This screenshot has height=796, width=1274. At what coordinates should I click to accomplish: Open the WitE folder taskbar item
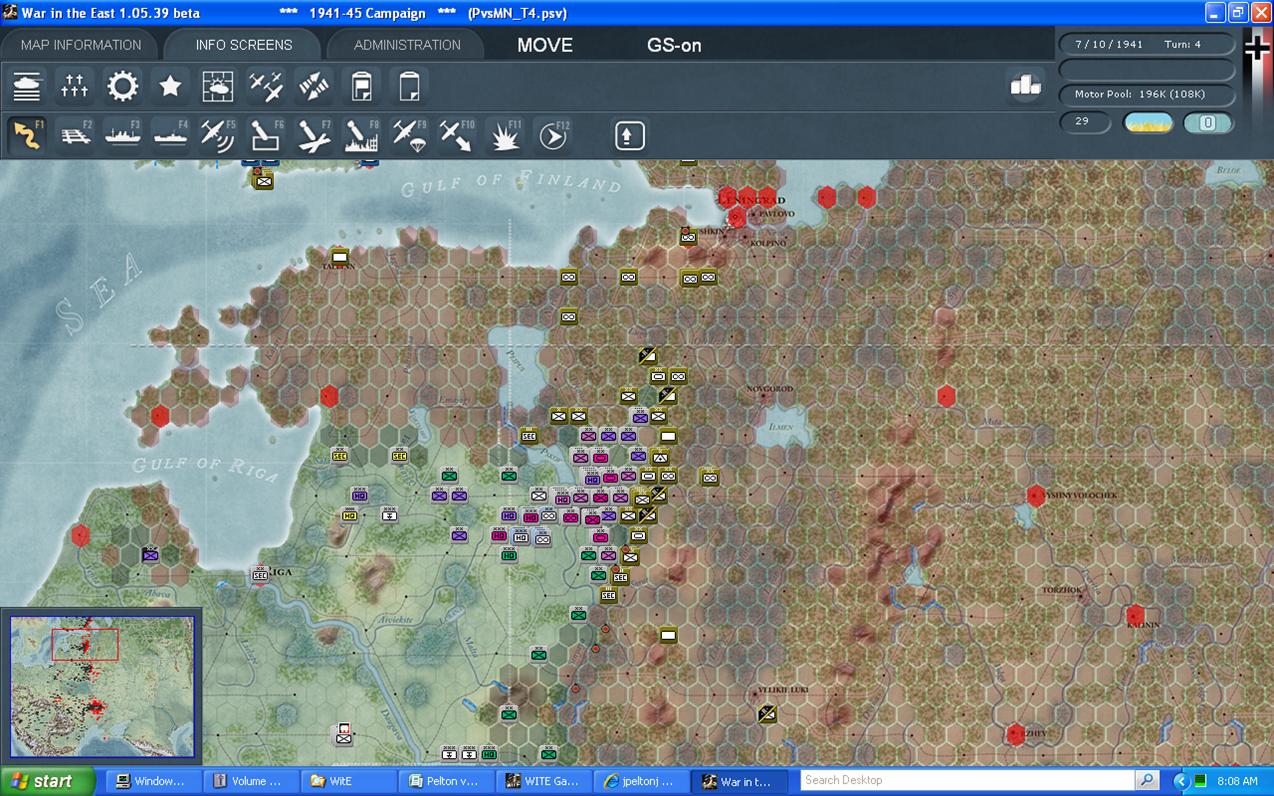pyautogui.click(x=348, y=781)
